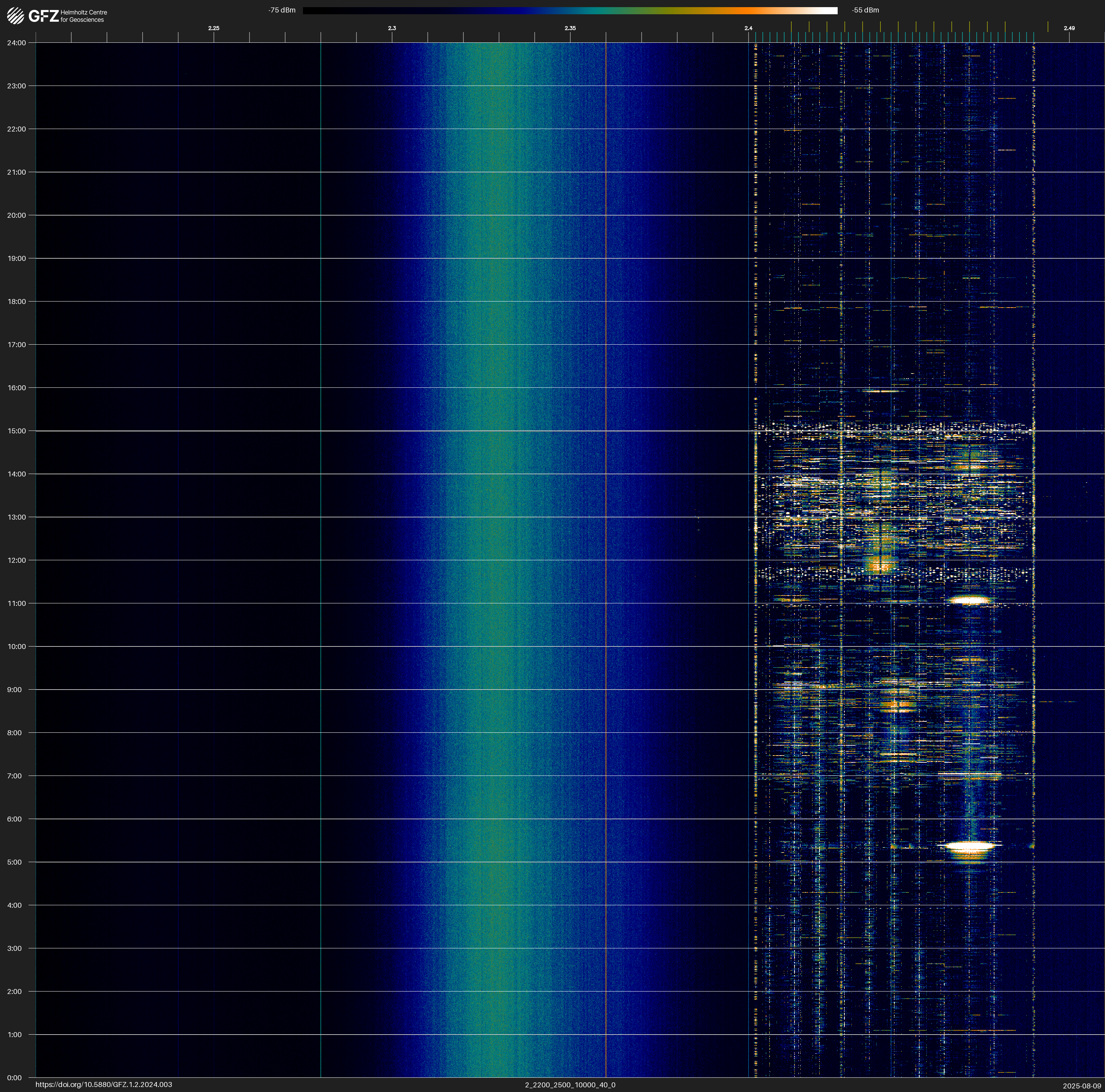
Task: Select the 12:00 time axis label
Action: pyautogui.click(x=17, y=560)
